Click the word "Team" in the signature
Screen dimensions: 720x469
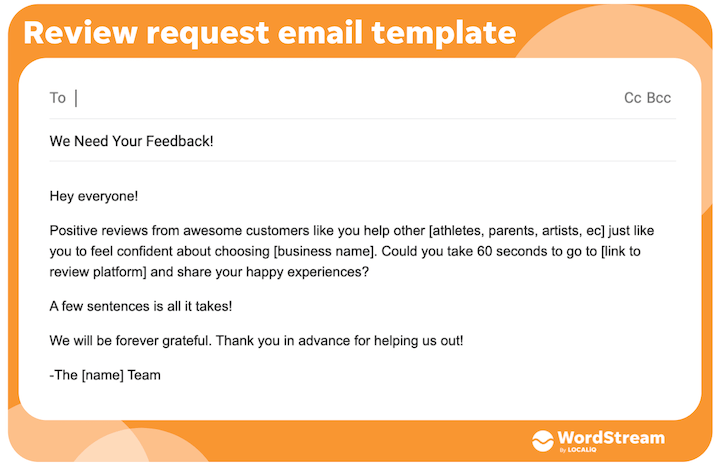click(143, 375)
